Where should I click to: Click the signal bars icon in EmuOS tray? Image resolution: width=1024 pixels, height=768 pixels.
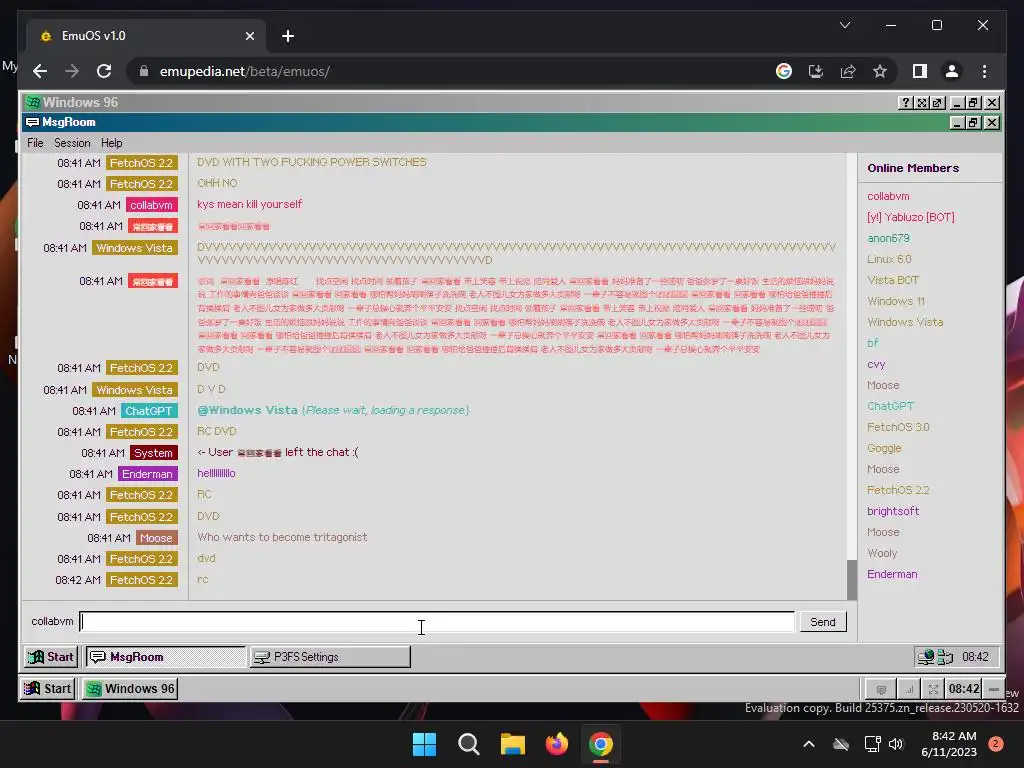pos(909,689)
